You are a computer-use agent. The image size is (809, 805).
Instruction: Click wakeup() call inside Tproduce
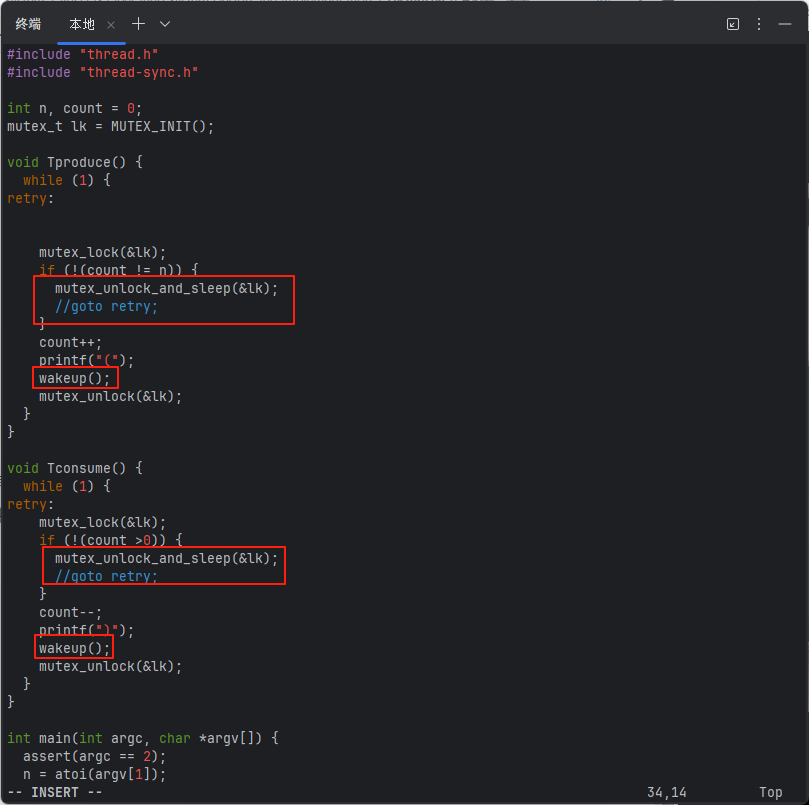pyautogui.click(x=74, y=378)
